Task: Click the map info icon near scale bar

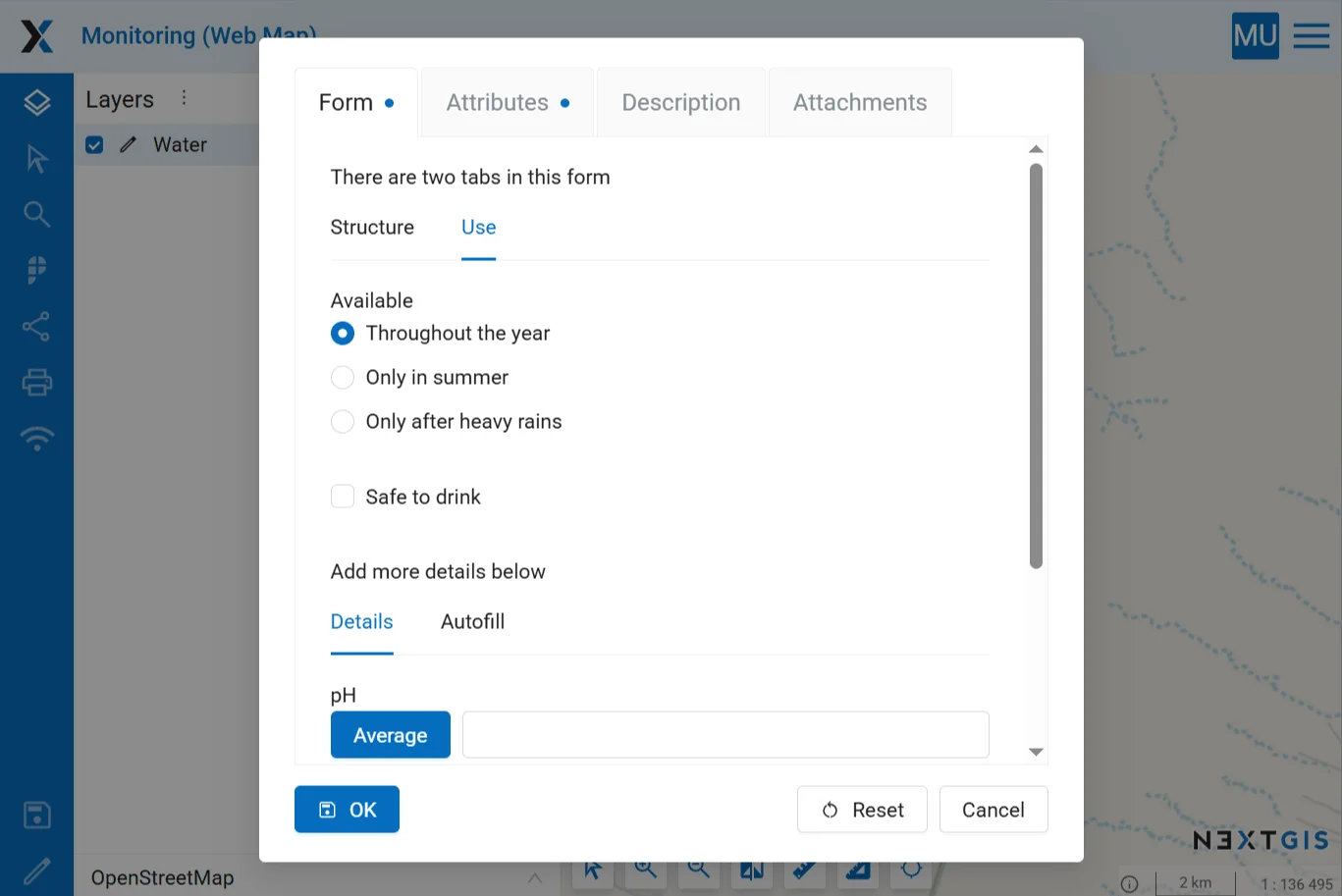Action: (1129, 883)
